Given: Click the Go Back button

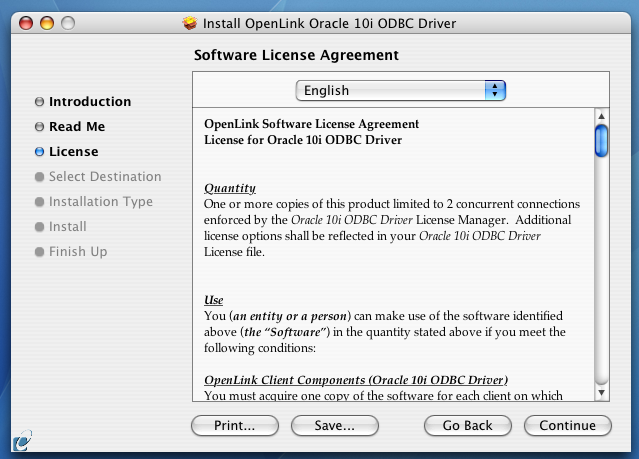Looking at the screenshot, I should point(467,426).
